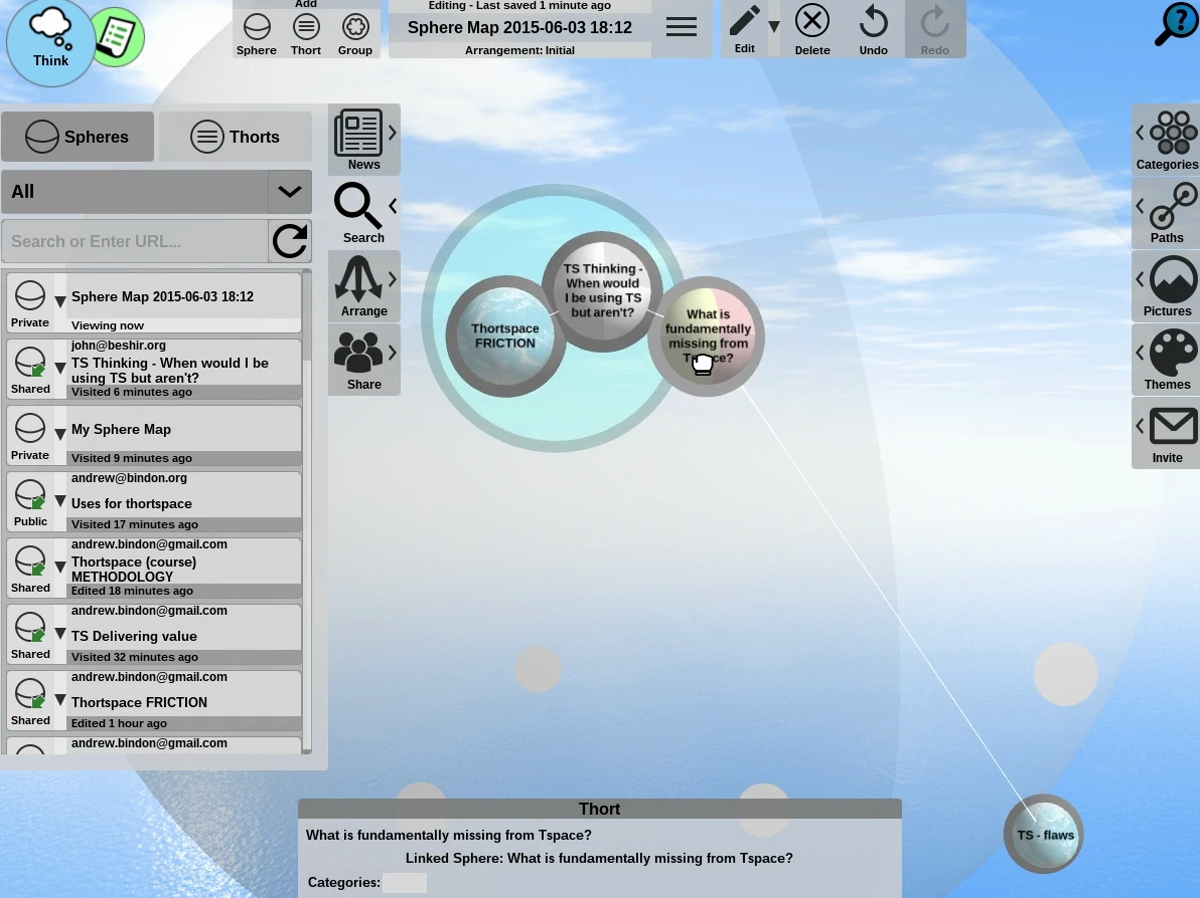This screenshot has width=1200, height=898.
Task: Expand the News panel chevron
Action: [x=393, y=132]
